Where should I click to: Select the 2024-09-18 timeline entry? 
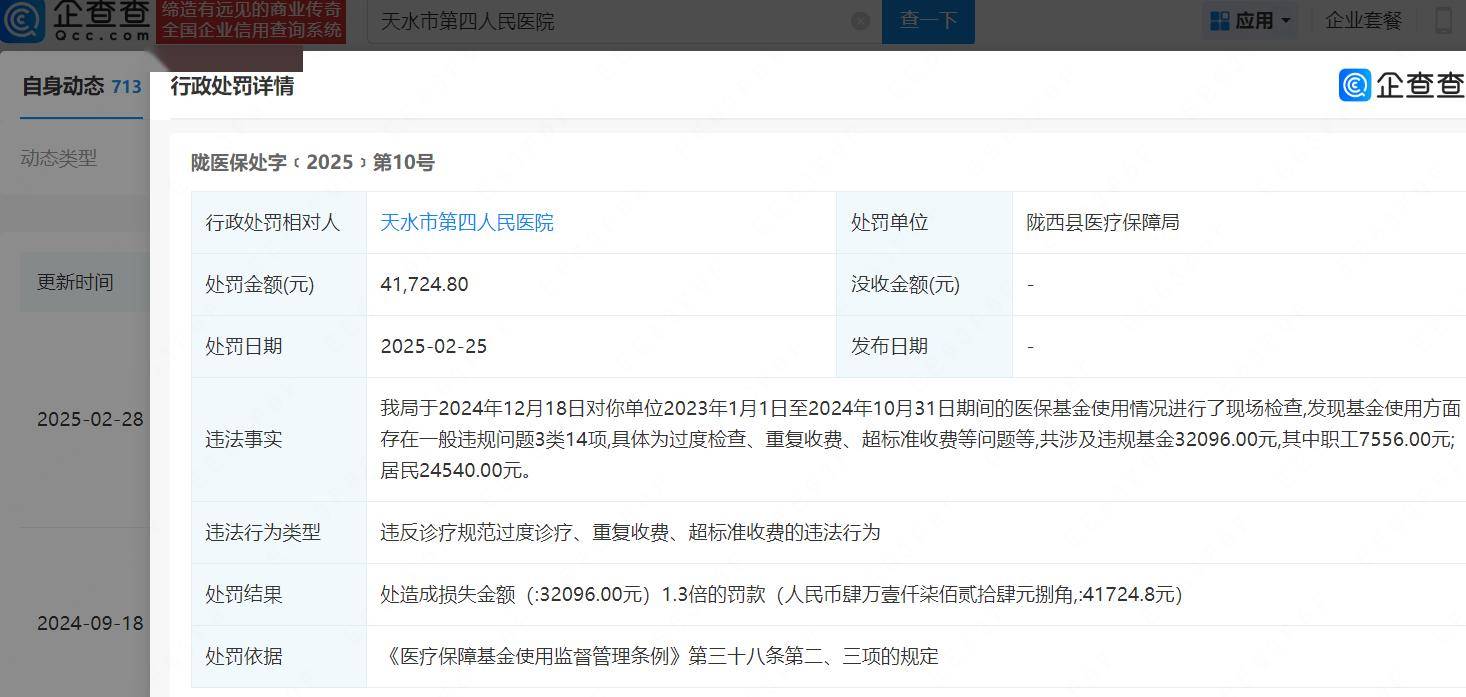click(91, 622)
